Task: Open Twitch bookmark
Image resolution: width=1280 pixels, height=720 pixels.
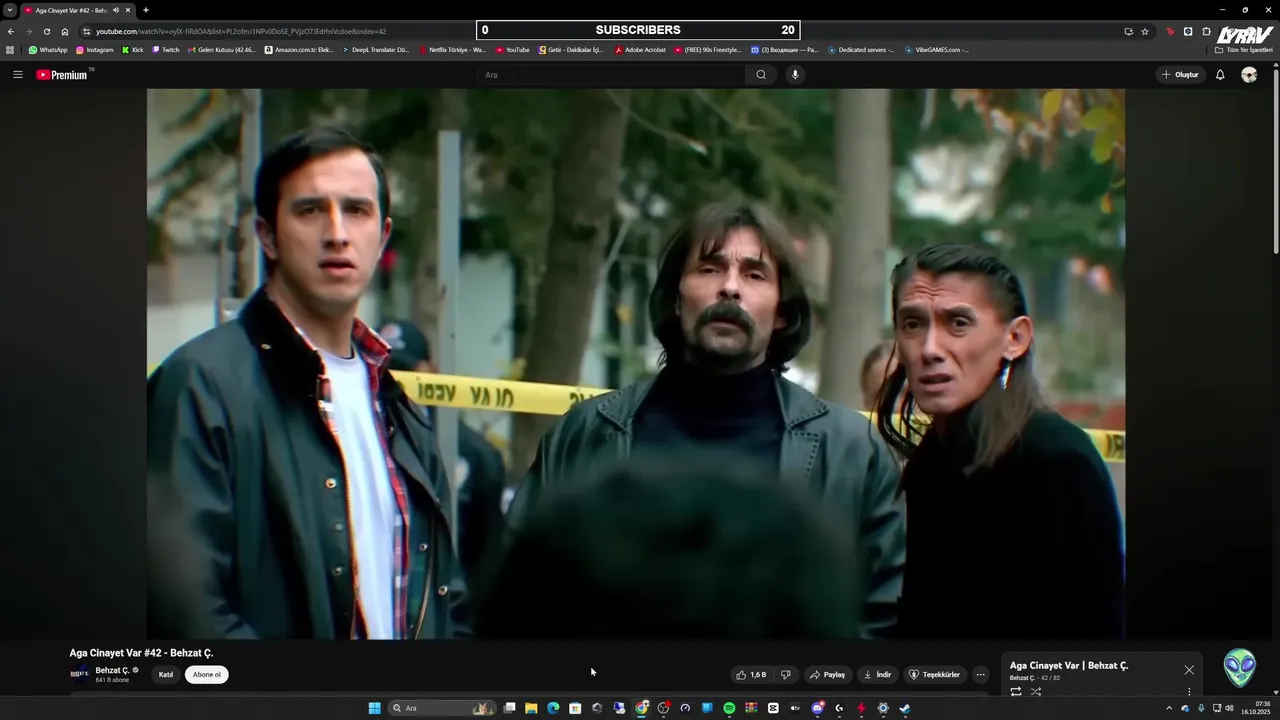Action: tap(166, 50)
